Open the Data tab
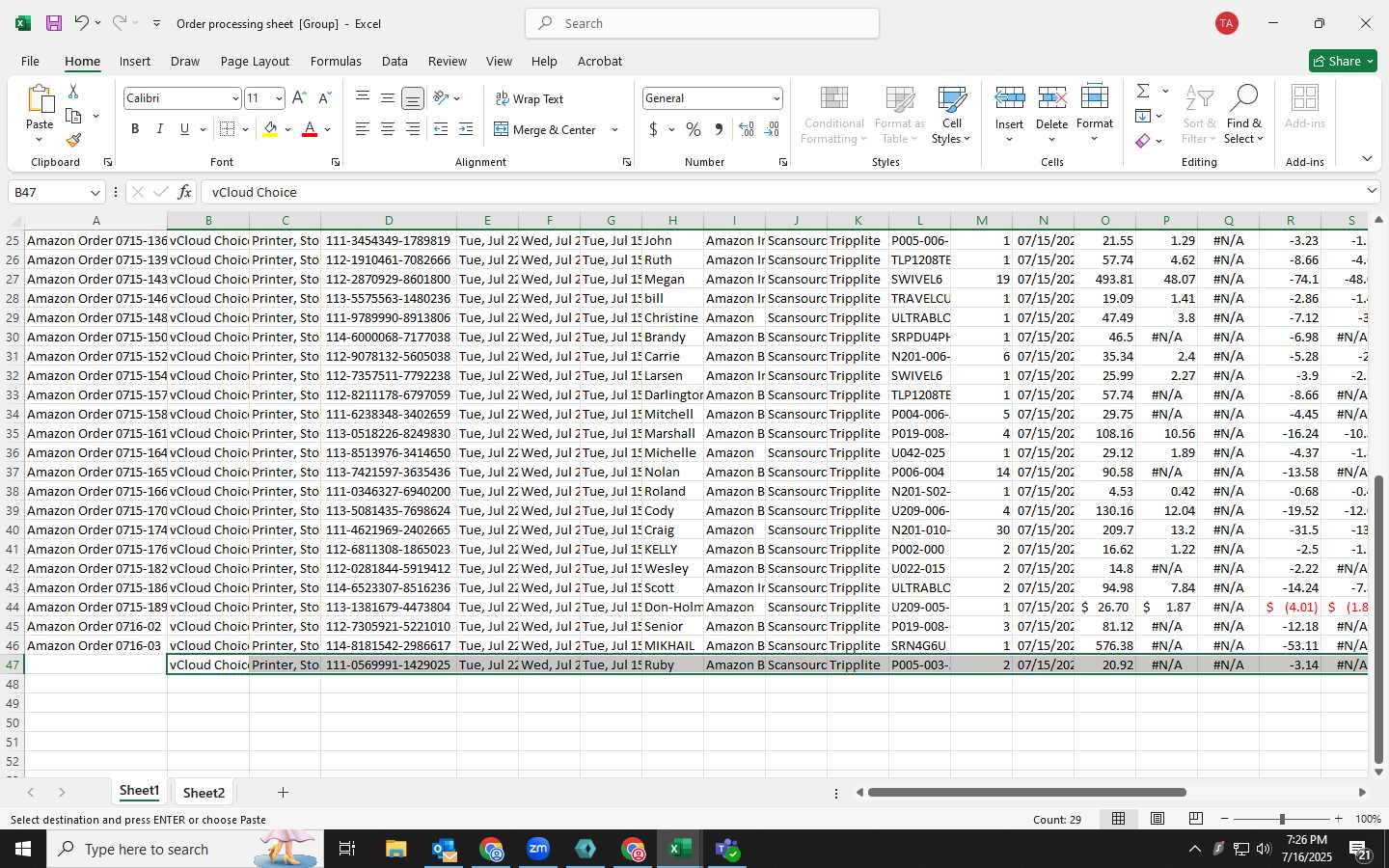The image size is (1389, 868). pyautogui.click(x=395, y=61)
